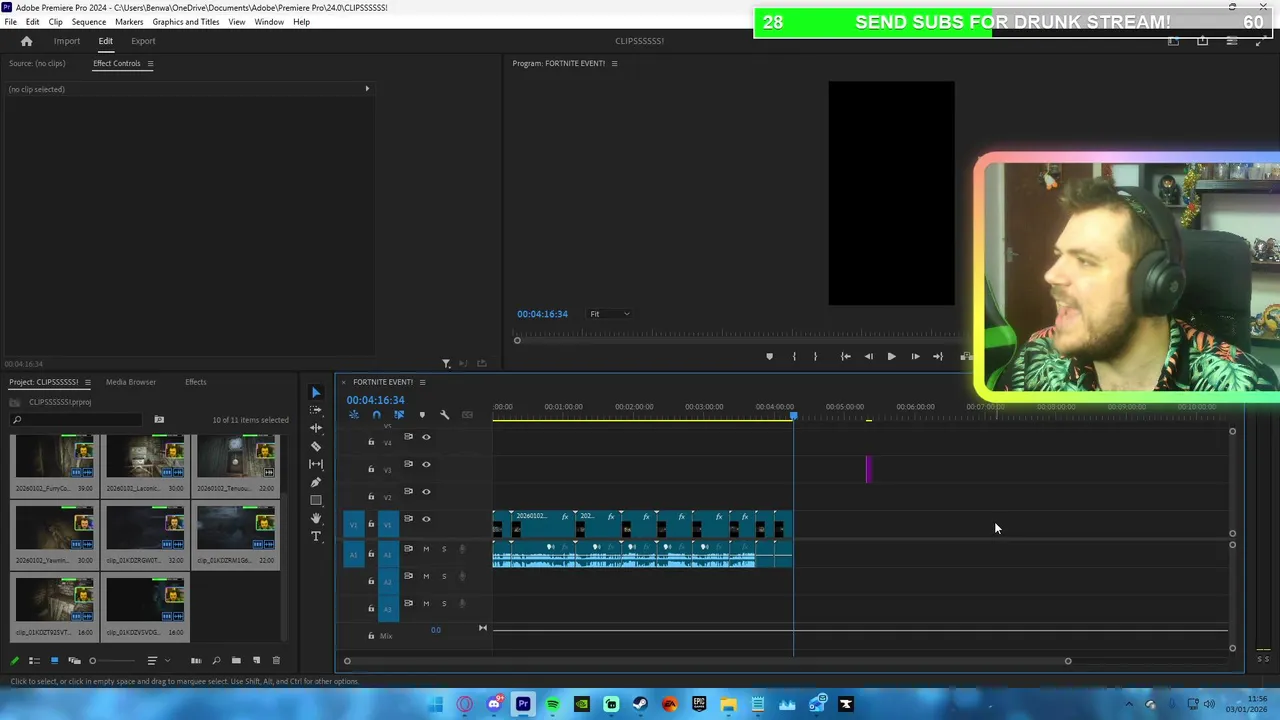The height and width of the screenshot is (720, 1280).
Task: Open the File menu
Action: tap(10, 22)
